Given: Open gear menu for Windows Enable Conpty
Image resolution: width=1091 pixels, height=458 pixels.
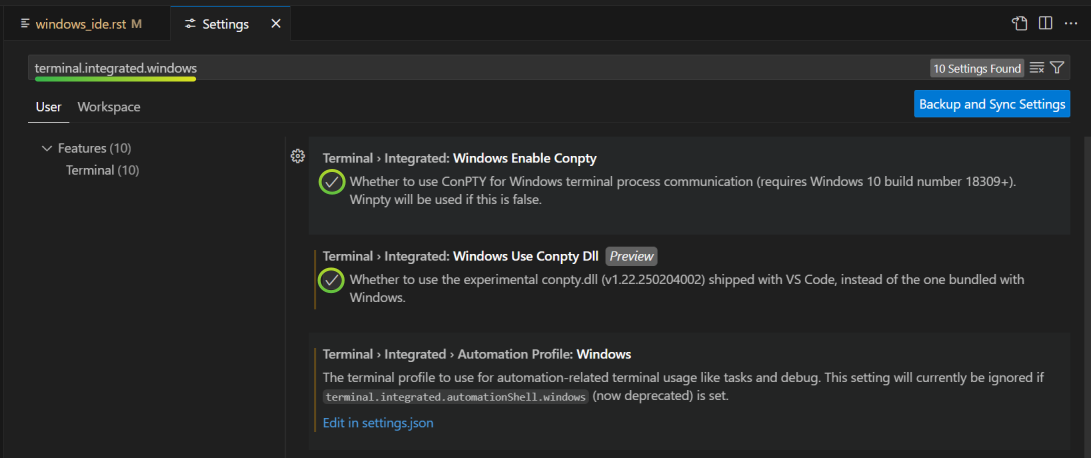Looking at the screenshot, I should click(x=297, y=156).
